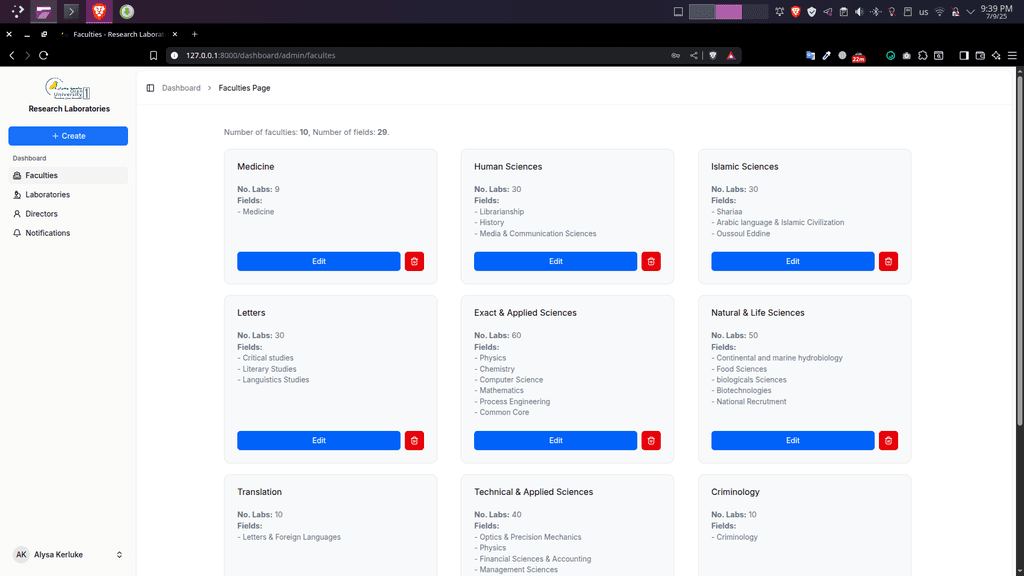Go to Directors in the sidebar
This screenshot has width=1024, height=576.
(41, 214)
